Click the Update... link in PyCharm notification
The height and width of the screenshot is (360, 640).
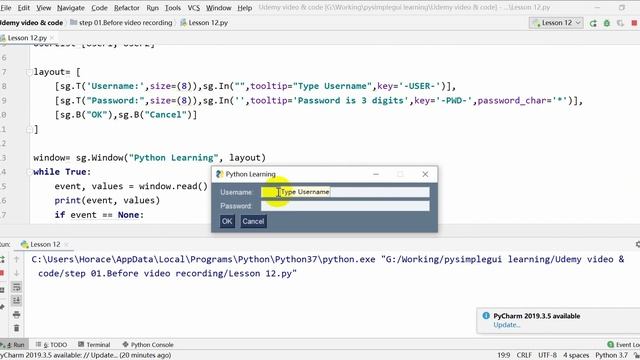(x=507, y=325)
